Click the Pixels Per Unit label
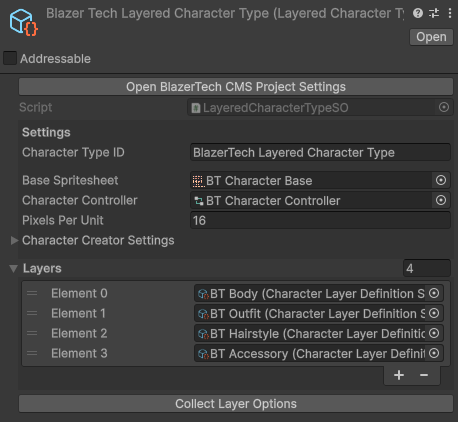Screen dimensions: 458x422 click(x=63, y=220)
